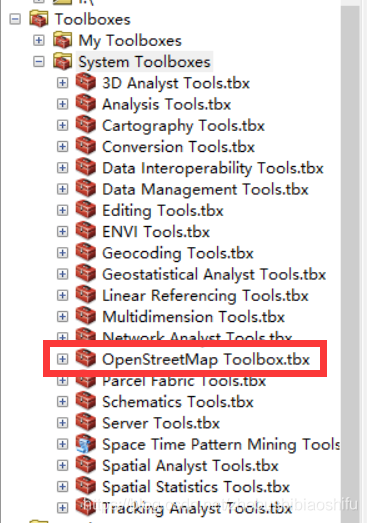Click the OpenStreetMap Toolbox icon
The image size is (367, 523).
[x=86, y=359]
